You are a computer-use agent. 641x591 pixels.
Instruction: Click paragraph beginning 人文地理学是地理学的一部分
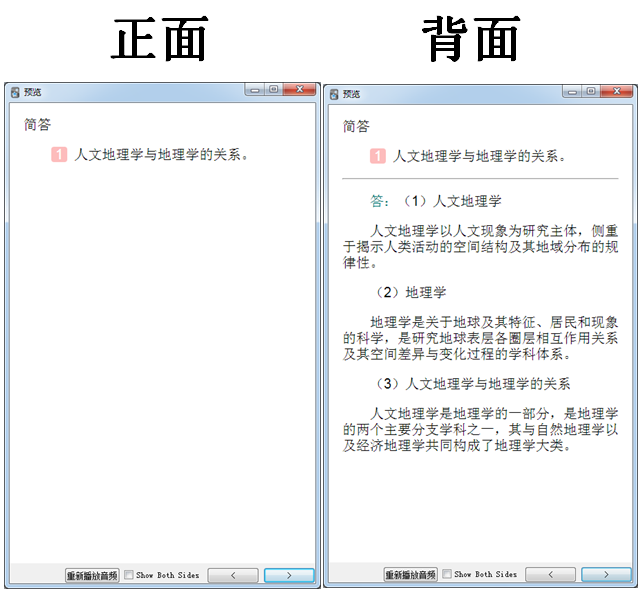480,430
